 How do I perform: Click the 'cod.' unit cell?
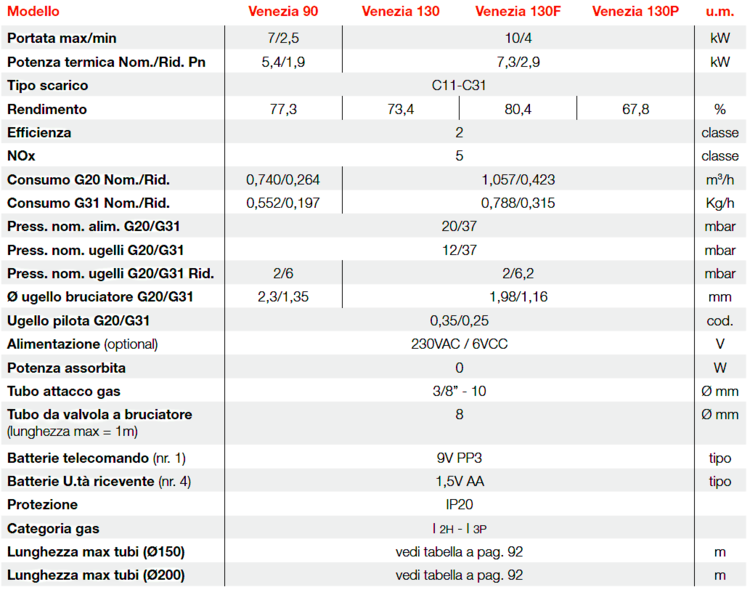click(x=720, y=321)
